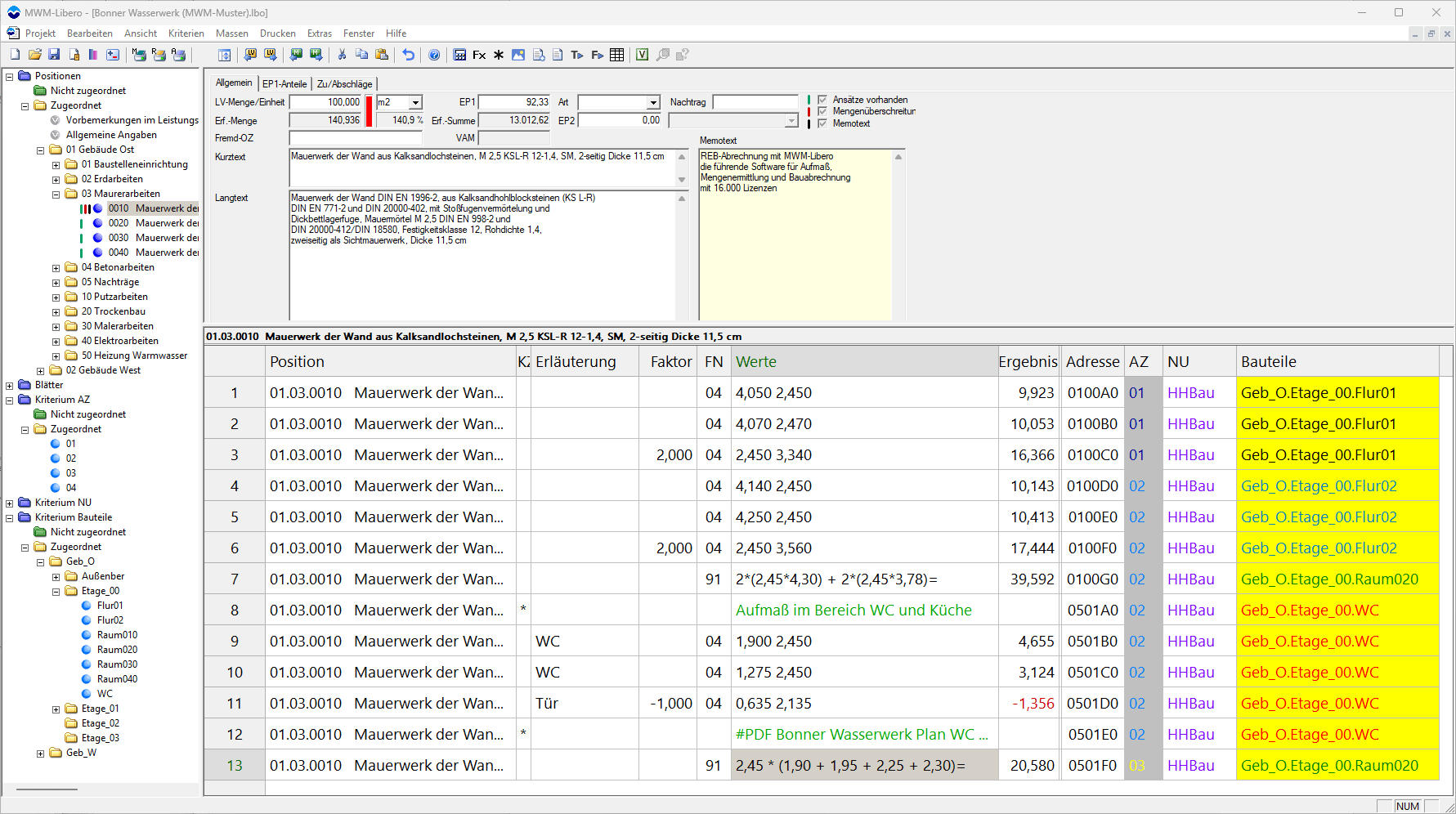Expand the Kriterium NU tree node
Screen dimensions: 1456x814
coord(9,503)
